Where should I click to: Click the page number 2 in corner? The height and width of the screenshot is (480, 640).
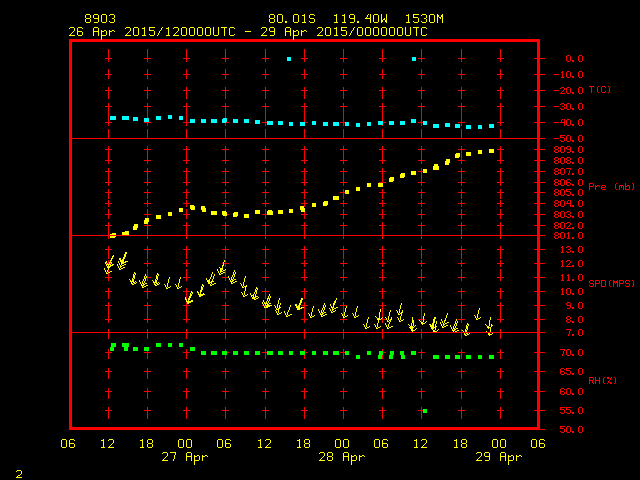point(19,474)
